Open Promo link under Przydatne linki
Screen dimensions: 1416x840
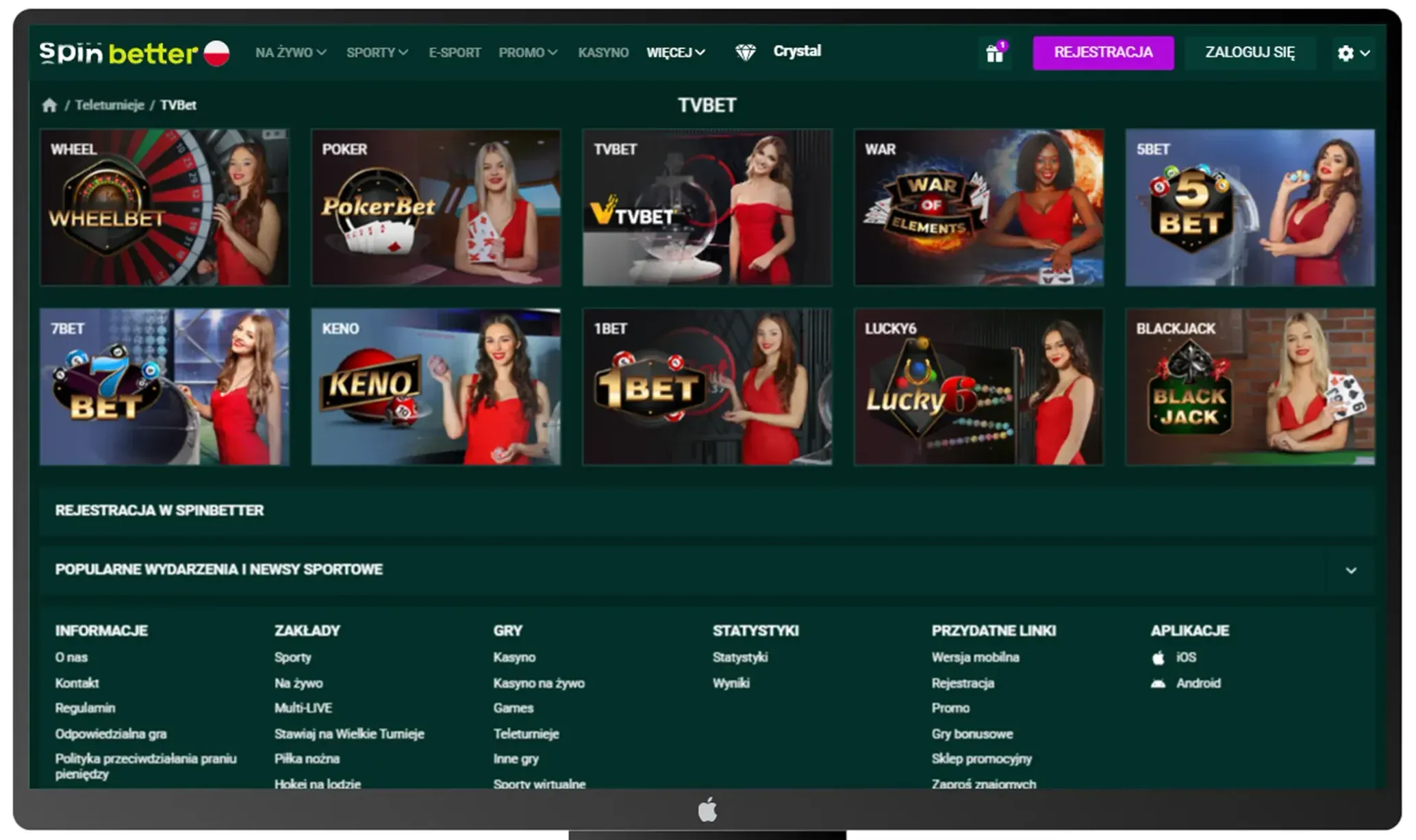(950, 708)
